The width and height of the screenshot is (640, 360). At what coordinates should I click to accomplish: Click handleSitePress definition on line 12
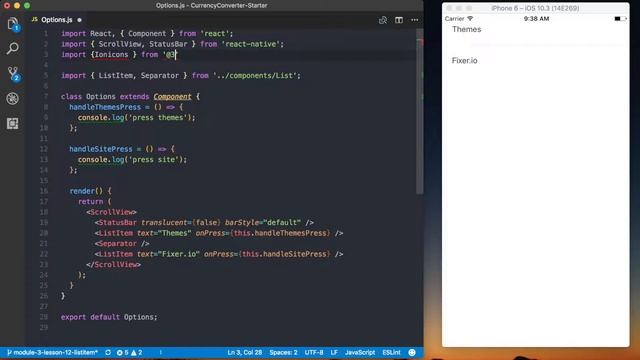coord(101,149)
